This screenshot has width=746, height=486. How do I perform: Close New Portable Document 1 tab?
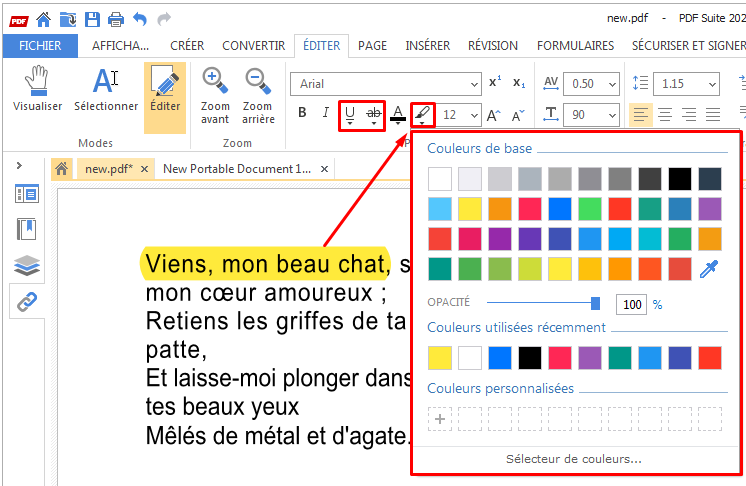tap(324, 169)
